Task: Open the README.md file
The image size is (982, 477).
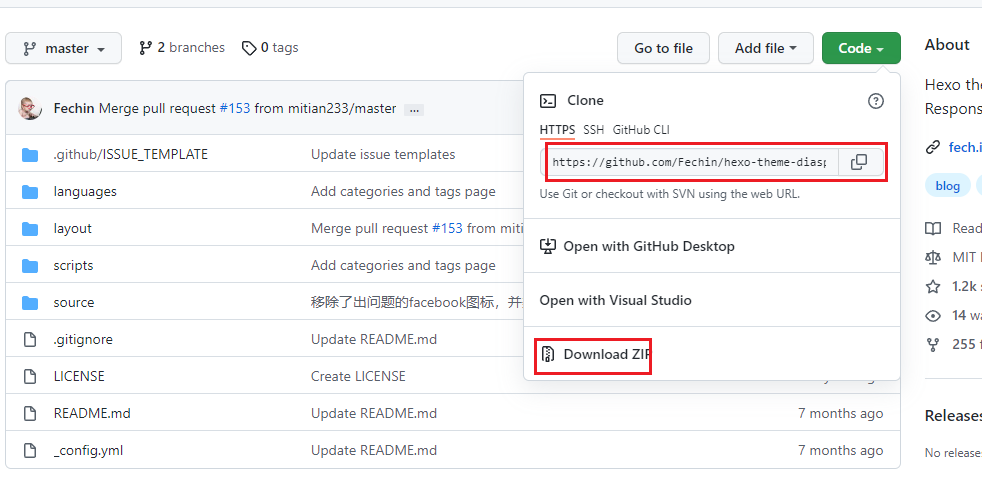Action: [92, 413]
